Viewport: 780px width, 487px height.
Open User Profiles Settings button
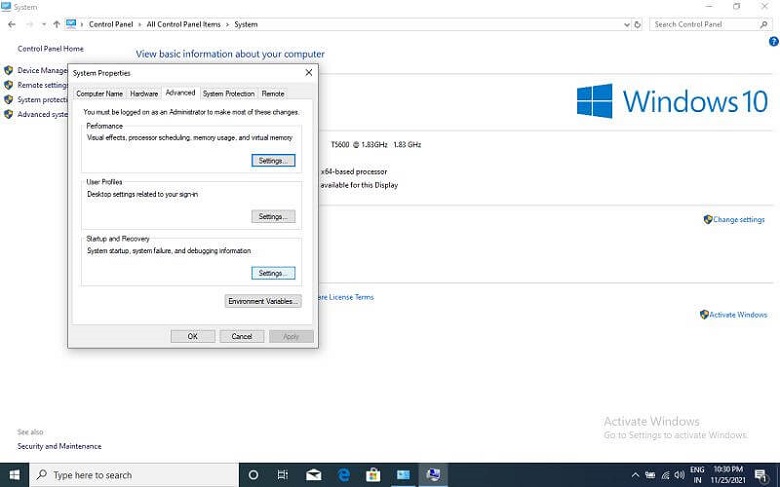[x=273, y=216]
